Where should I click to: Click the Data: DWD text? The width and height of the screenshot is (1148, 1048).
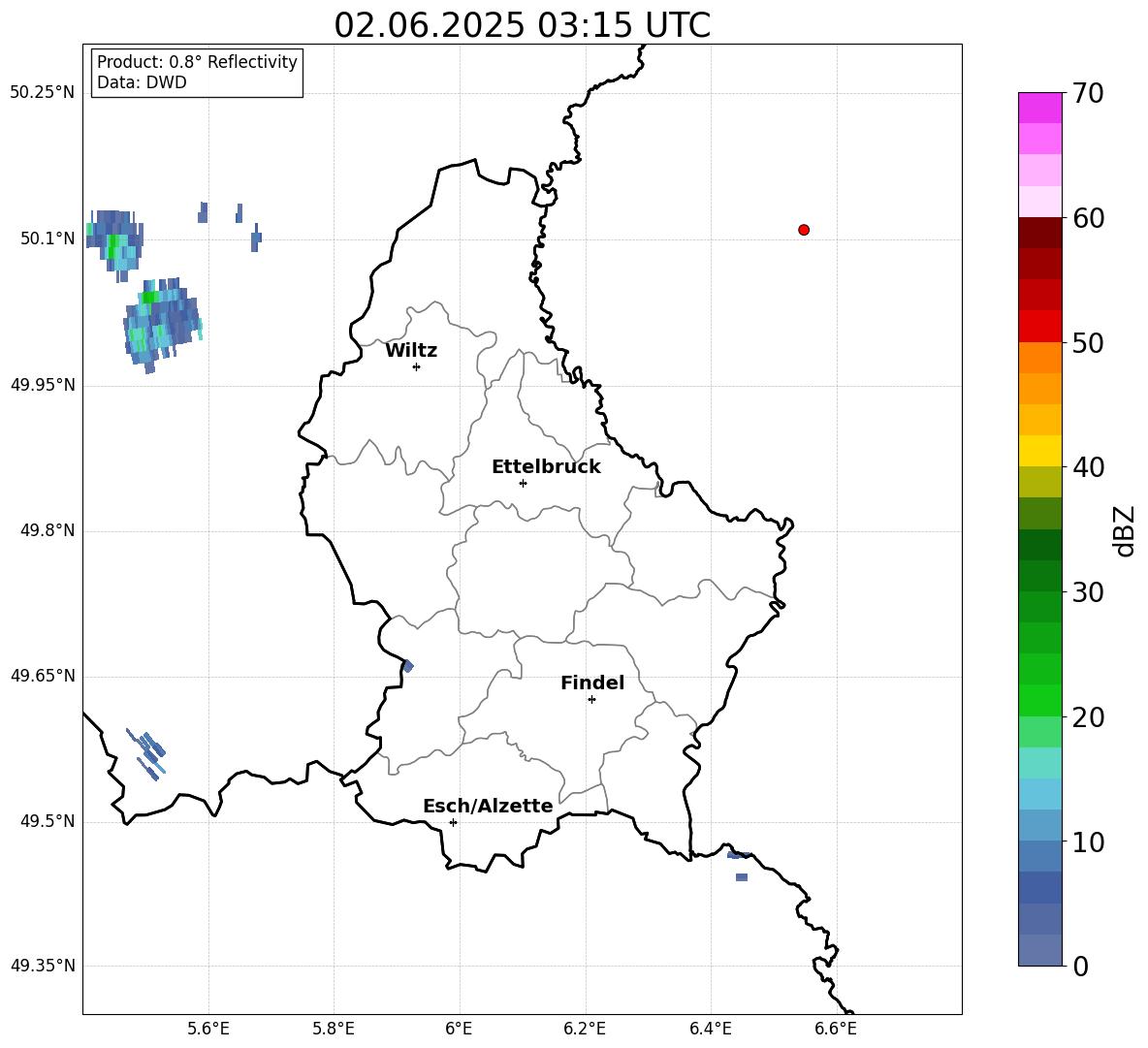[x=142, y=82]
